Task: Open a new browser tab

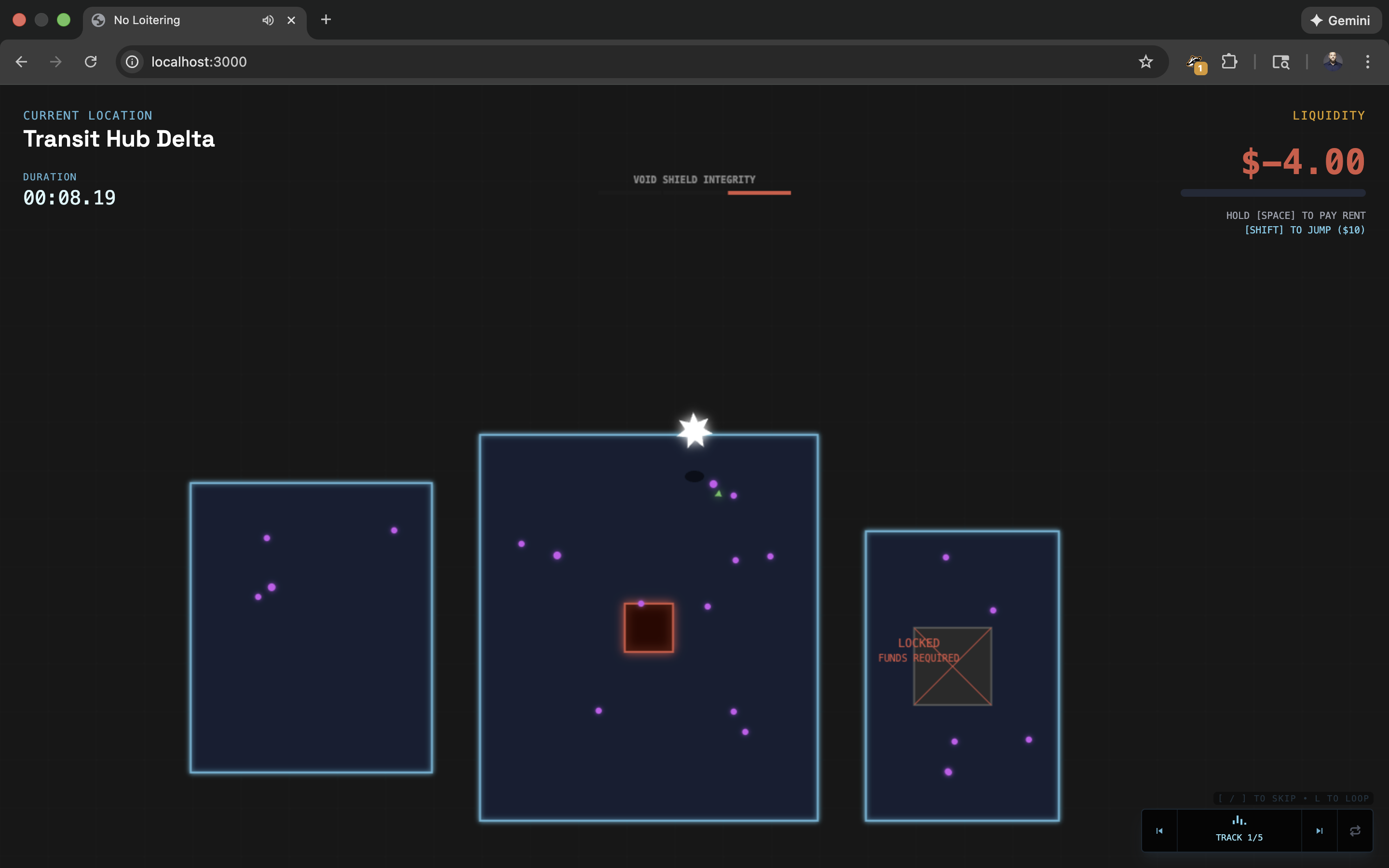Action: [326, 20]
